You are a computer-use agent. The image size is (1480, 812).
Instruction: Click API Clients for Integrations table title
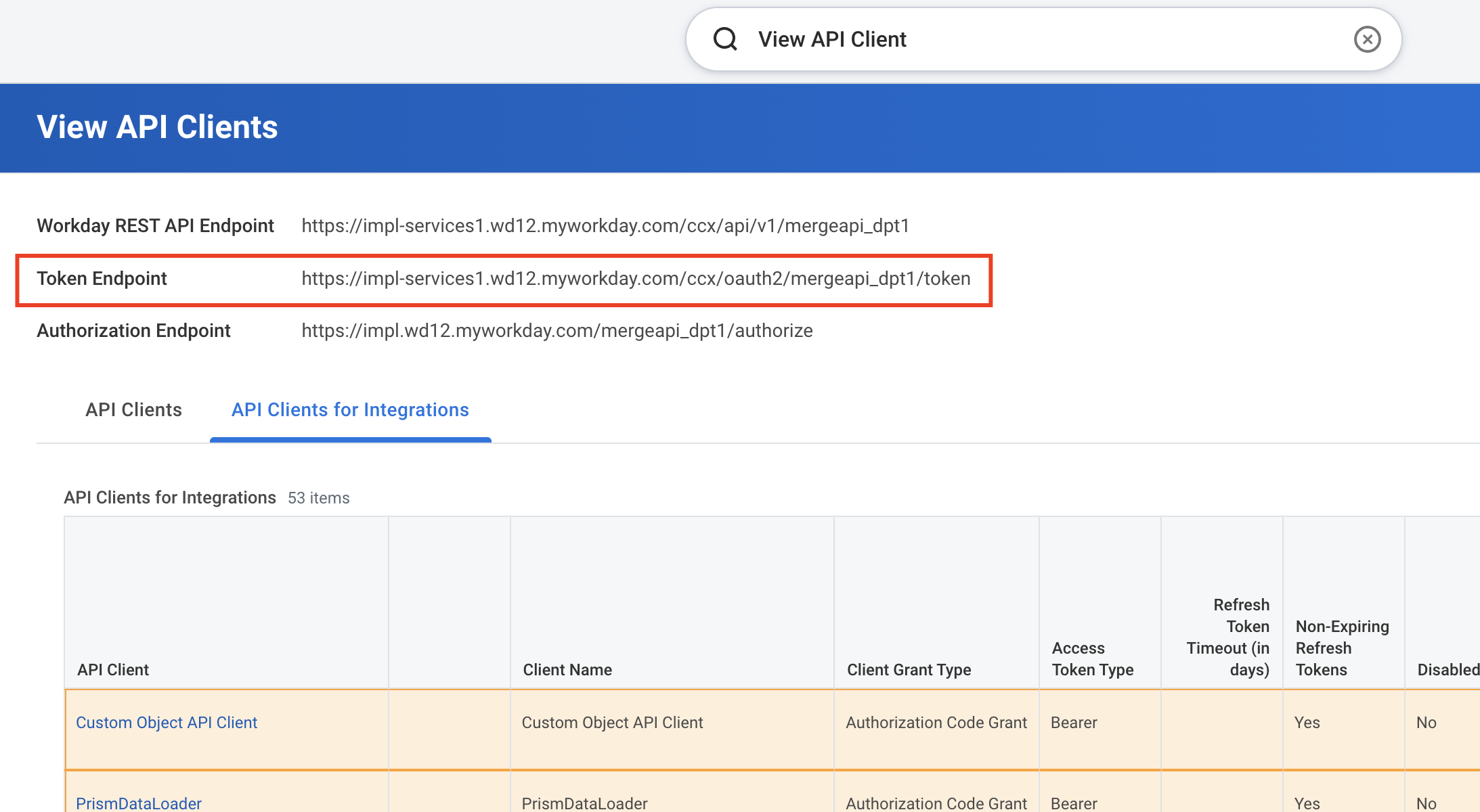170,497
